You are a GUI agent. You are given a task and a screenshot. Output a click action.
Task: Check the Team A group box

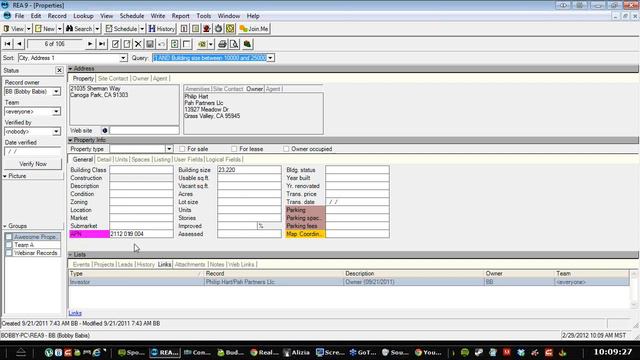[x=9, y=245]
